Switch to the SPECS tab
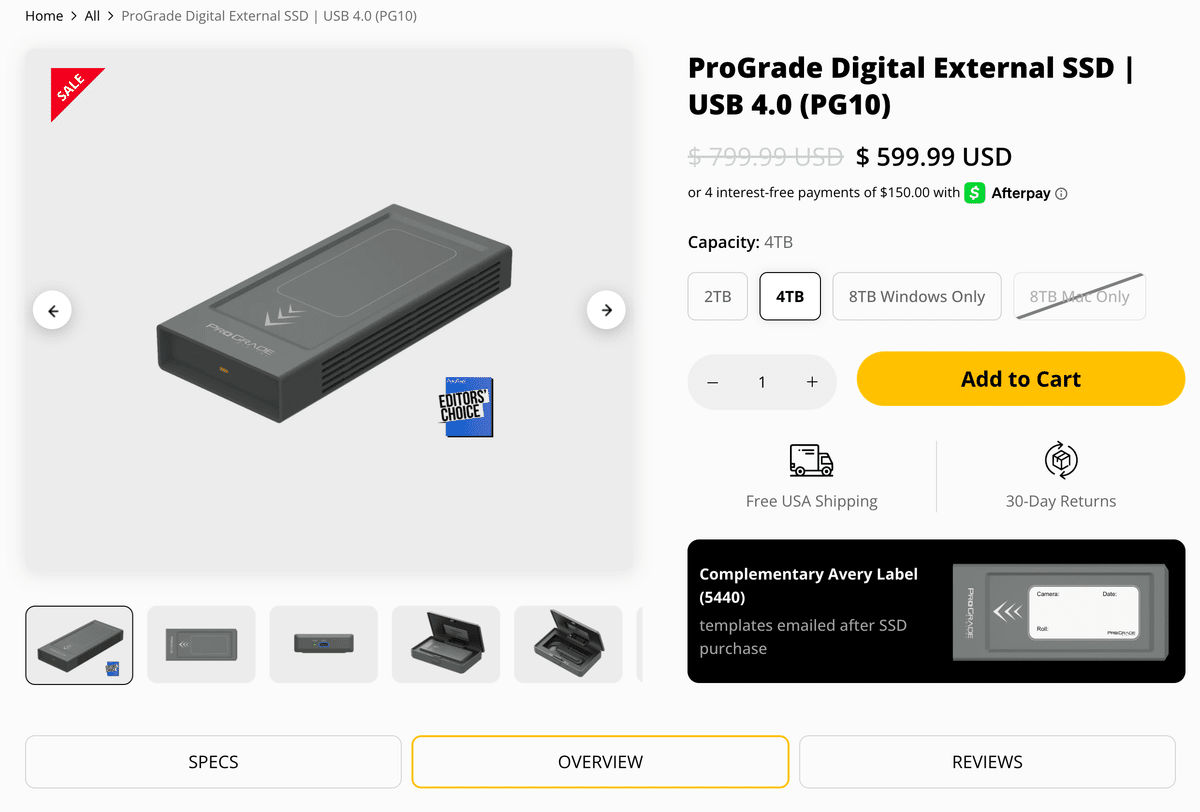1200x812 pixels. (213, 762)
